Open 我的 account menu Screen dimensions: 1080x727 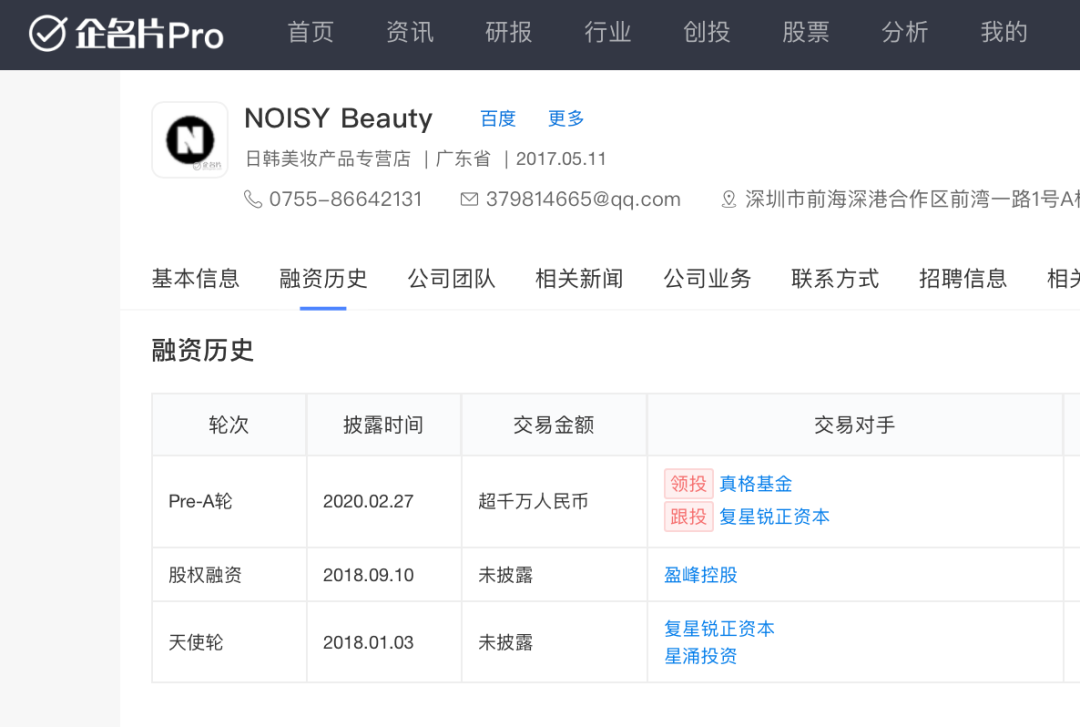pos(1004,33)
